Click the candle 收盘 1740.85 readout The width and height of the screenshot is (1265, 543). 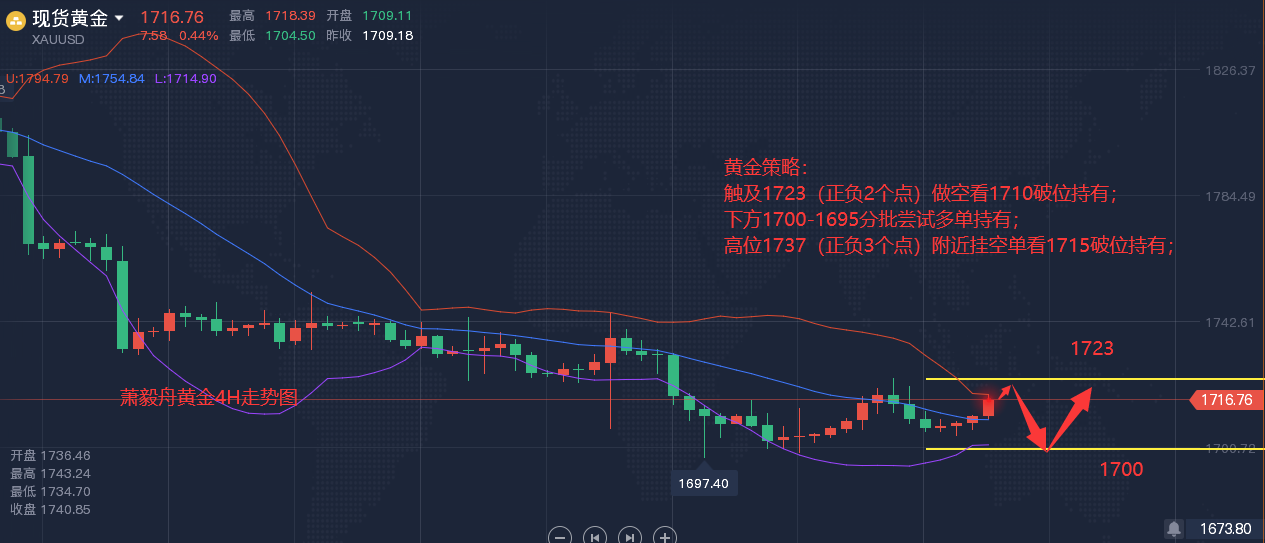pos(51,509)
